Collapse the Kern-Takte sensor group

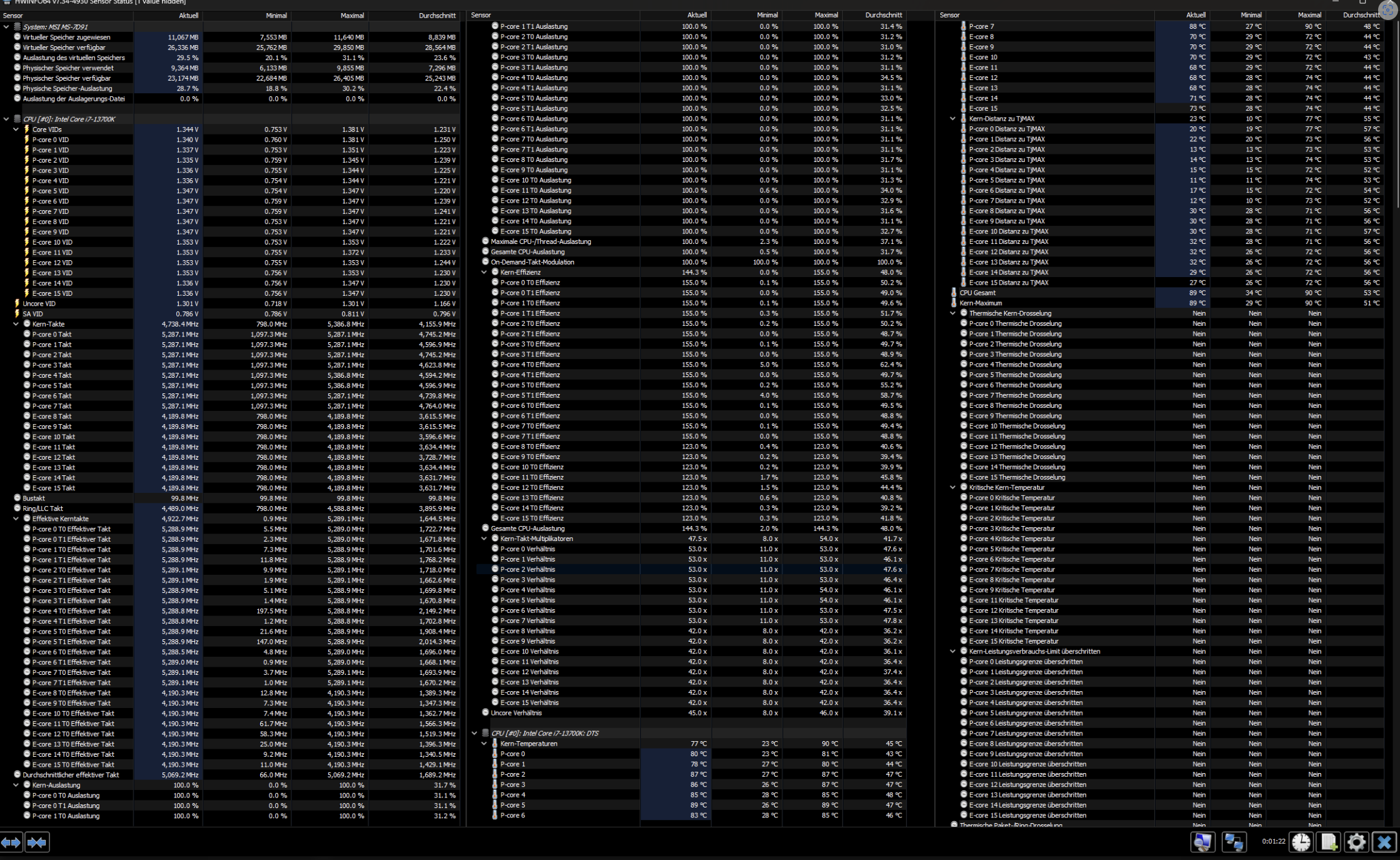tap(16, 324)
